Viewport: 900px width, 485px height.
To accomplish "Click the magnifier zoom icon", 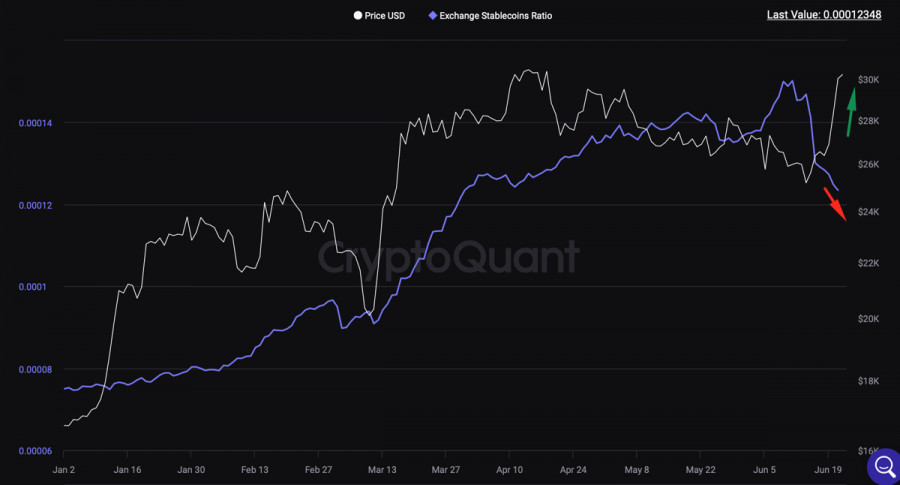I will coord(884,466).
